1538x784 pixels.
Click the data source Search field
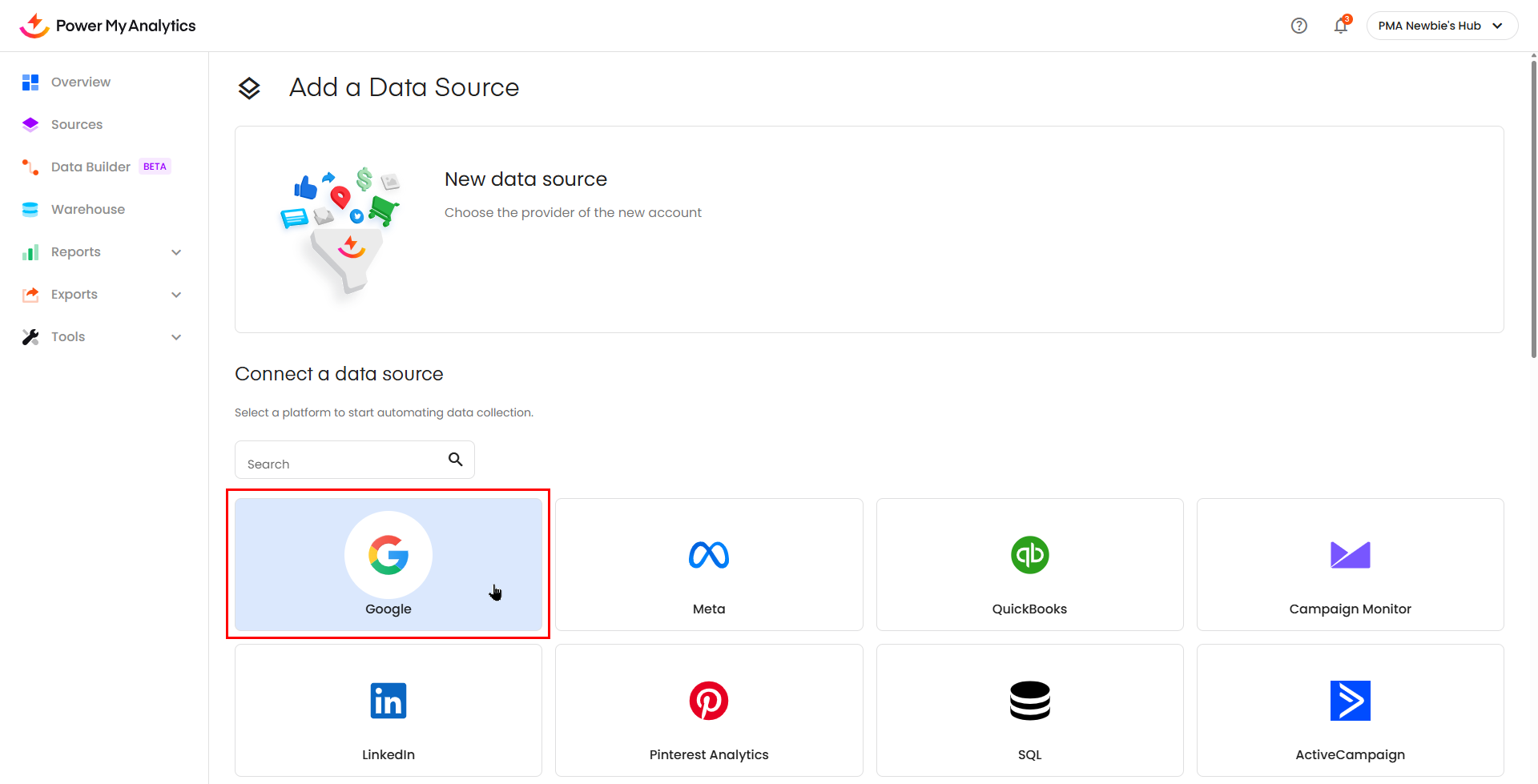[x=340, y=464]
